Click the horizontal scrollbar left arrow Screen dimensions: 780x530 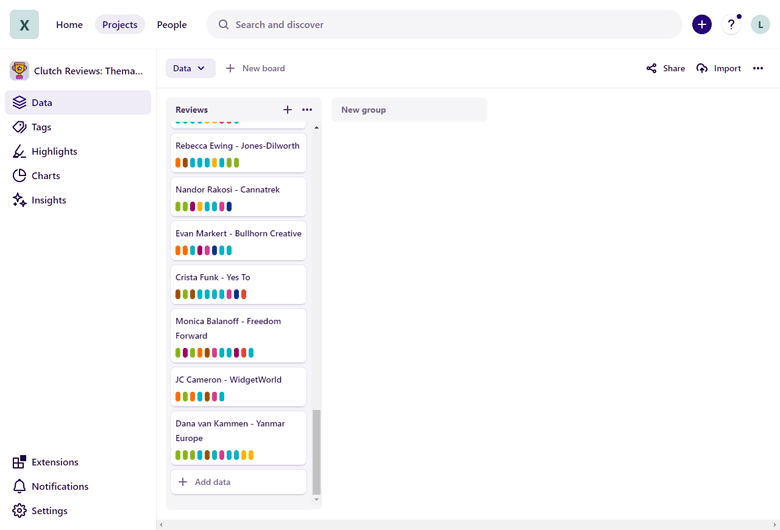[x=161, y=525]
